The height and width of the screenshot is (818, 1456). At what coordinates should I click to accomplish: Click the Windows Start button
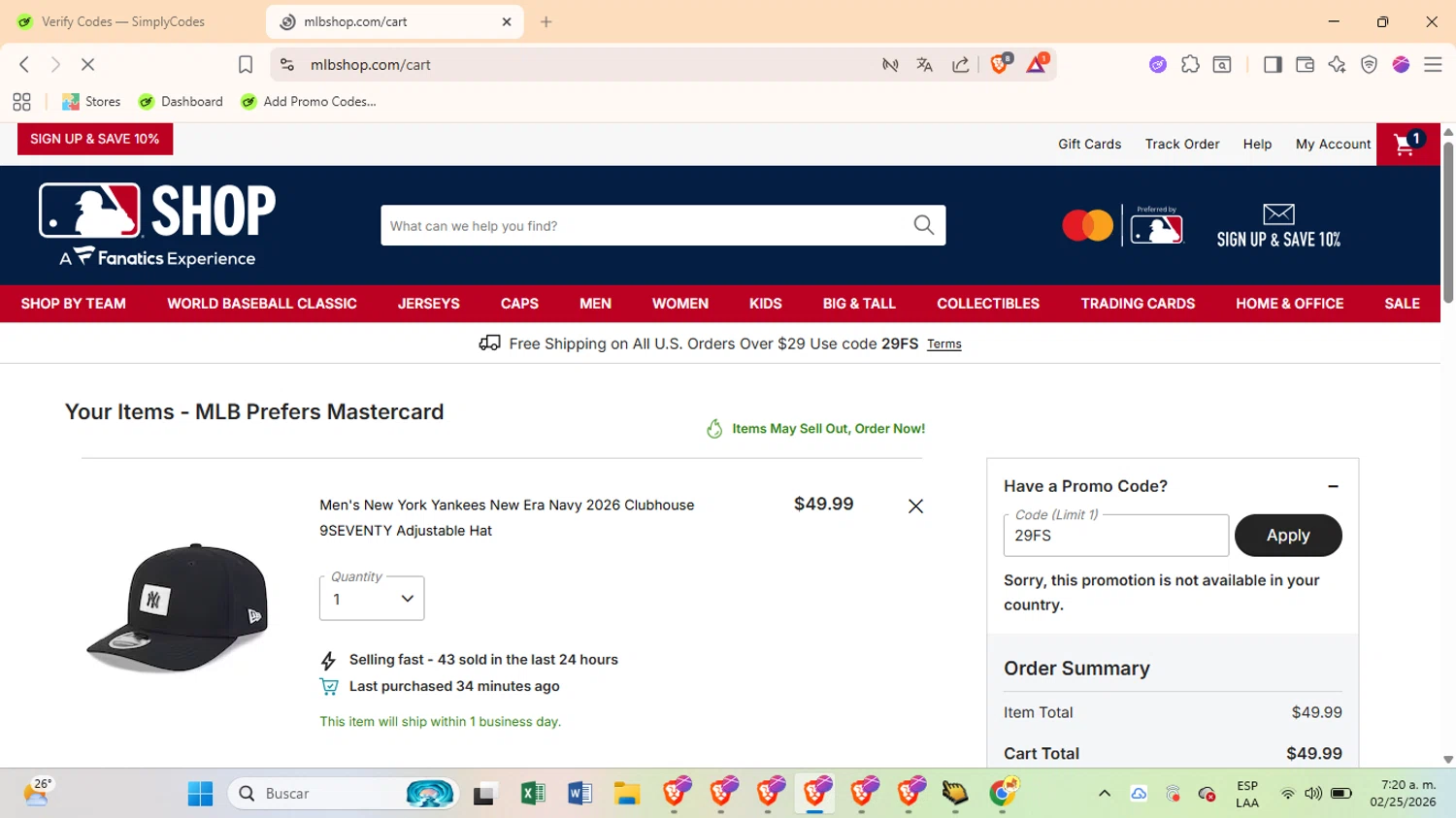coord(200,794)
